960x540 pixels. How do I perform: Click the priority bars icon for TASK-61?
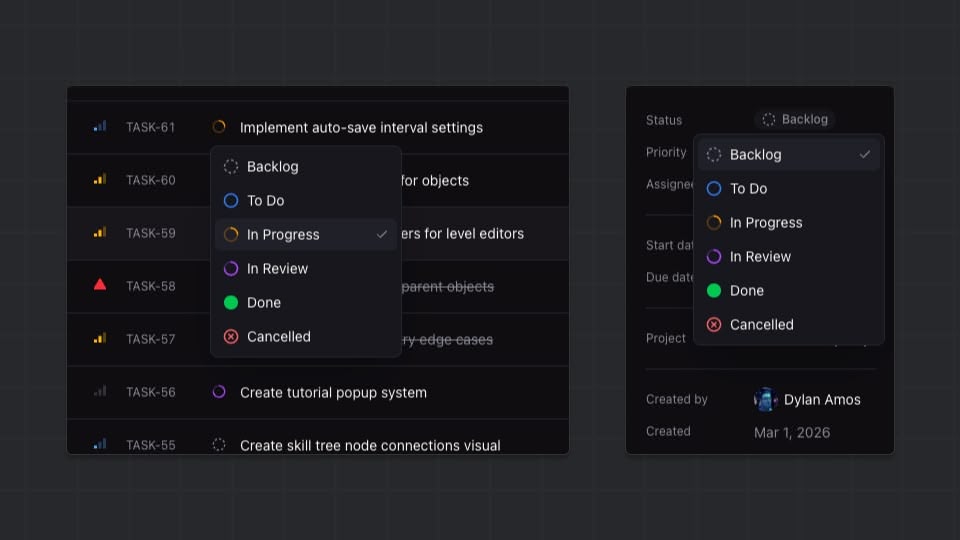(100, 127)
